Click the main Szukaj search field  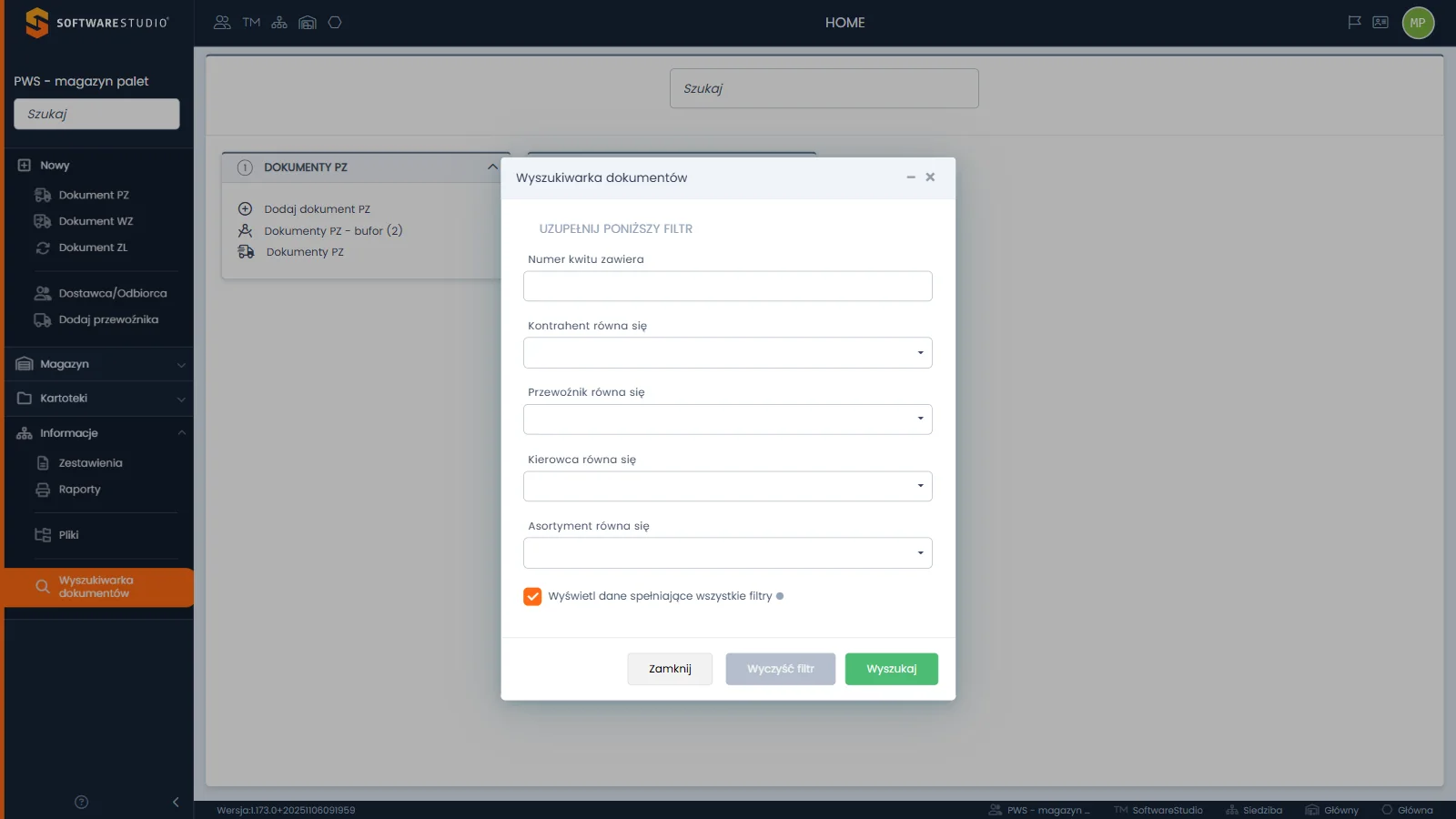pyautogui.click(x=824, y=88)
